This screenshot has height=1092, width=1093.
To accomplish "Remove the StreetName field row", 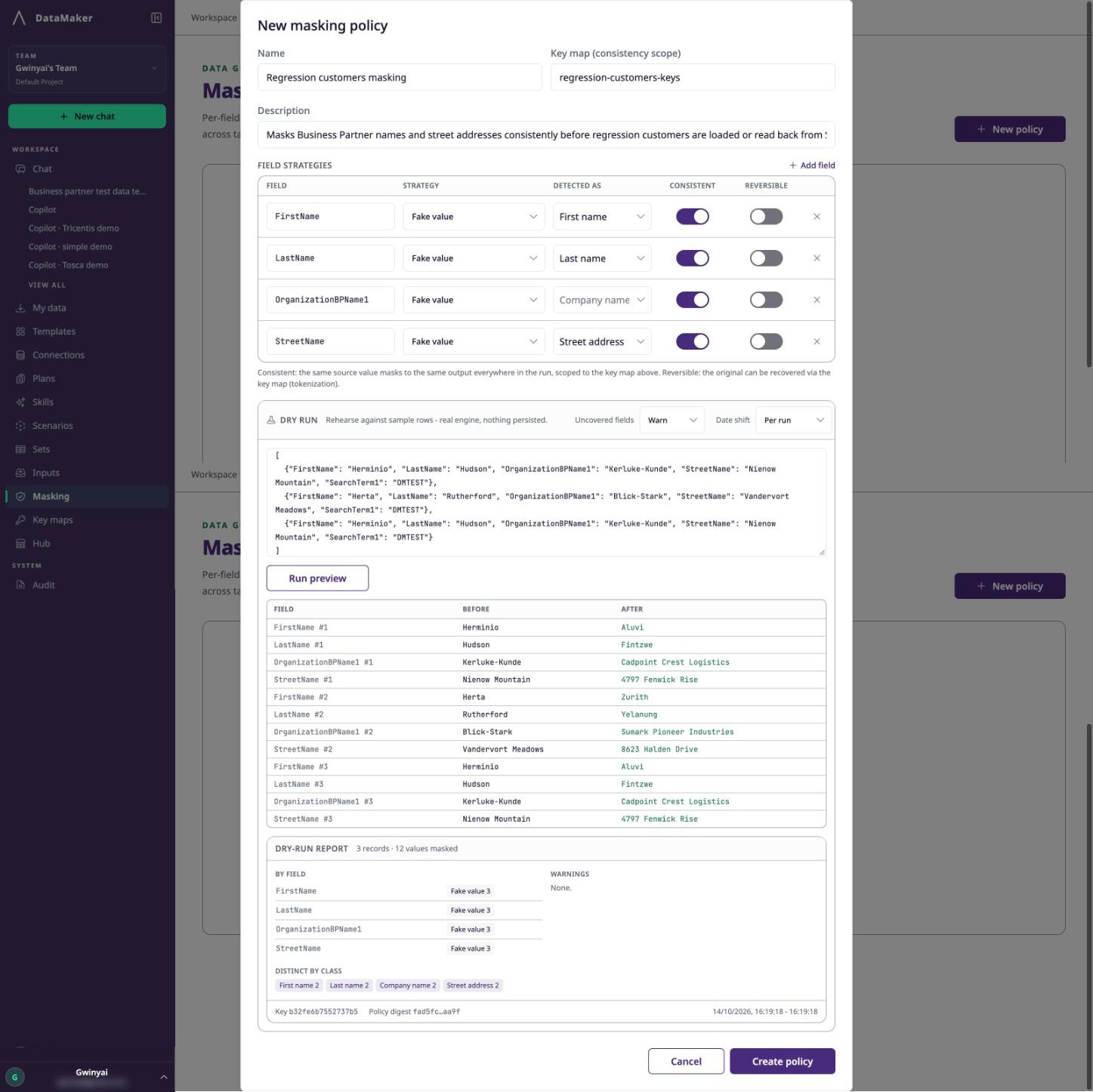I will pyautogui.click(x=817, y=341).
